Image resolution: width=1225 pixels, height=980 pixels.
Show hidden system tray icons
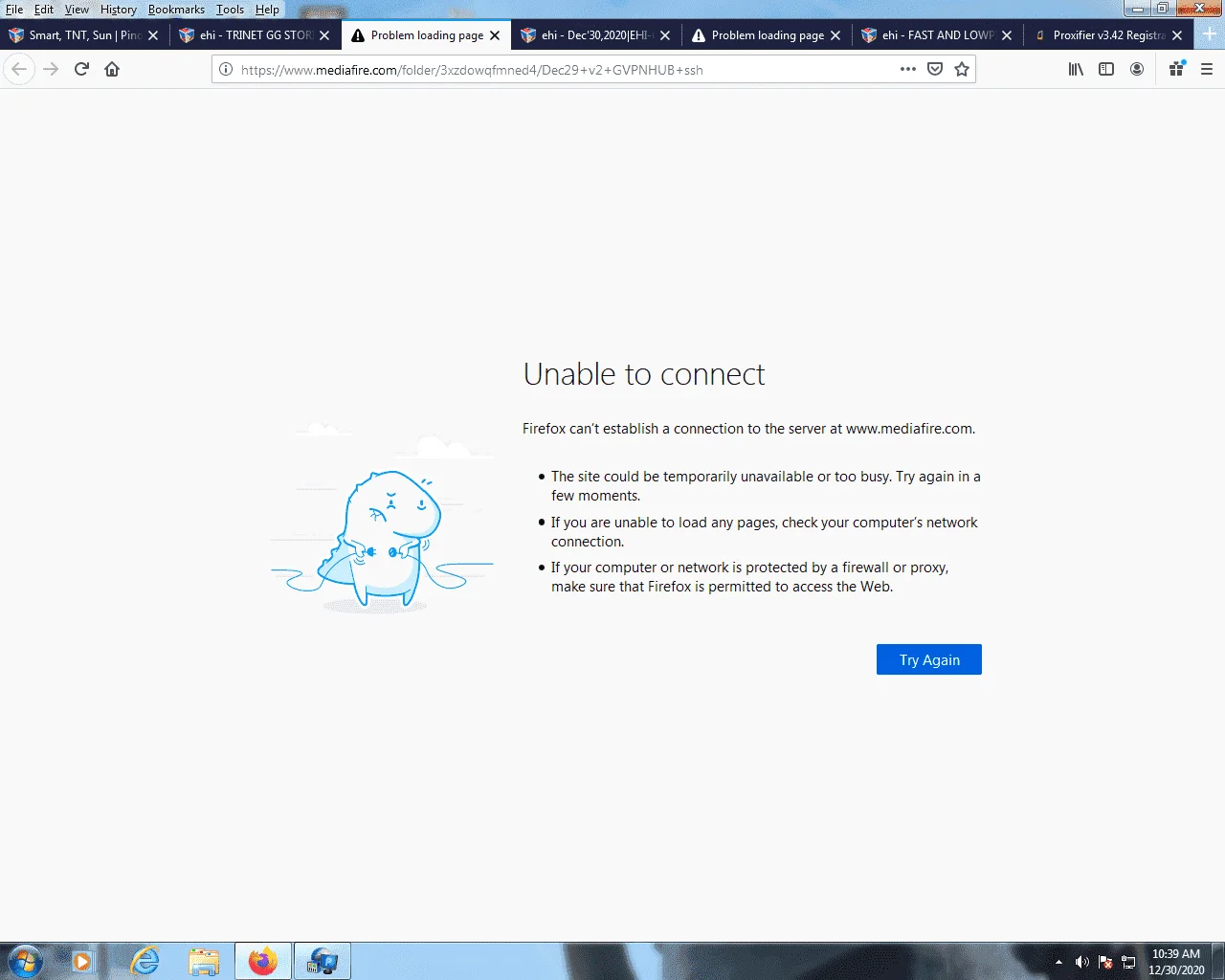1058,962
